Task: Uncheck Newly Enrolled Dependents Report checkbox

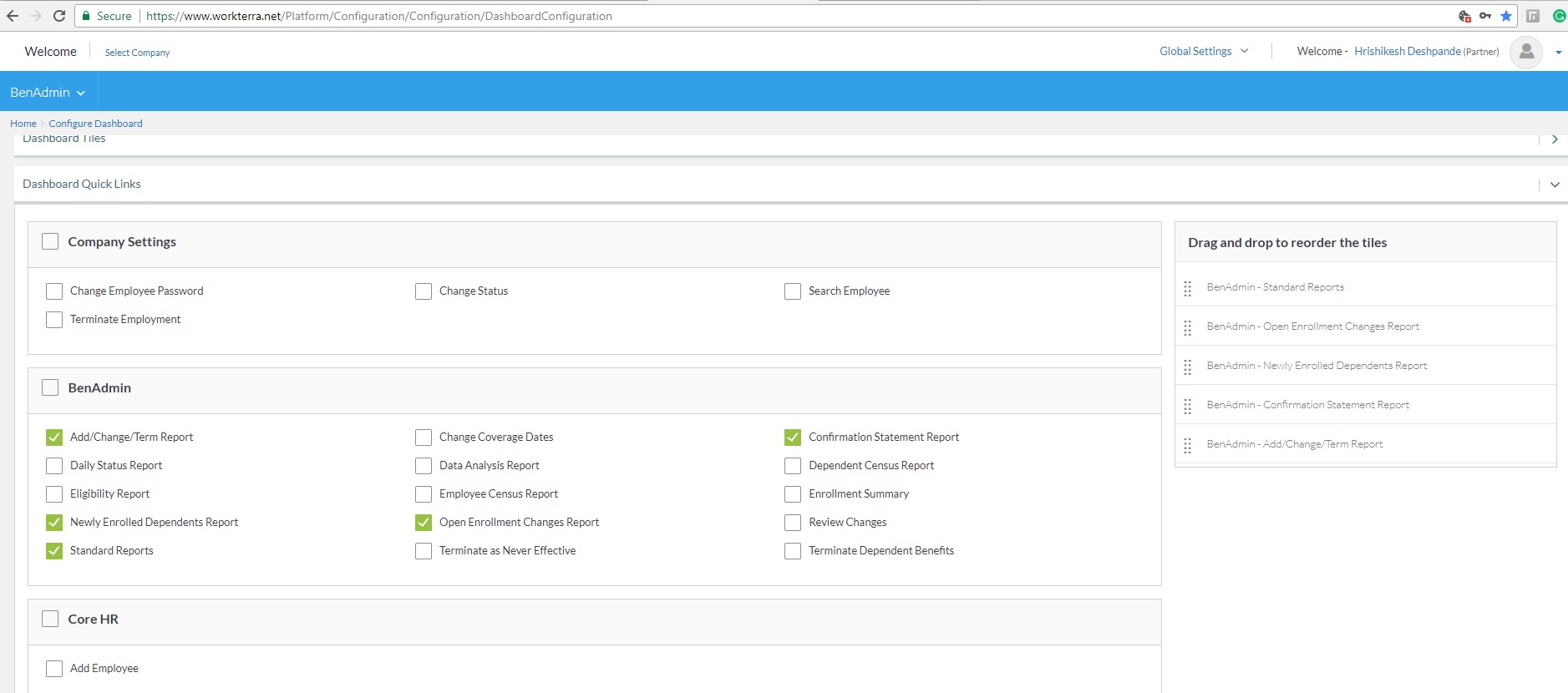Action: [x=54, y=523]
